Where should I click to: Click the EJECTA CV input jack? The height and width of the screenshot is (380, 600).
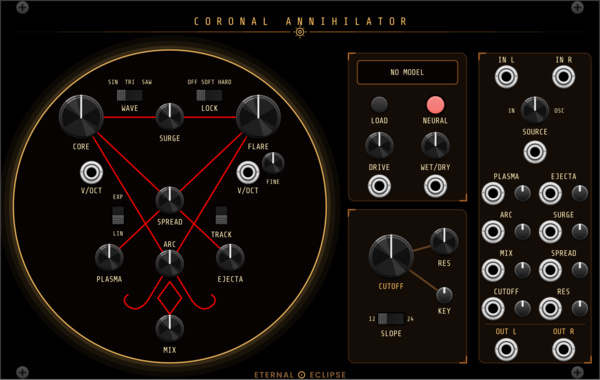(550, 193)
